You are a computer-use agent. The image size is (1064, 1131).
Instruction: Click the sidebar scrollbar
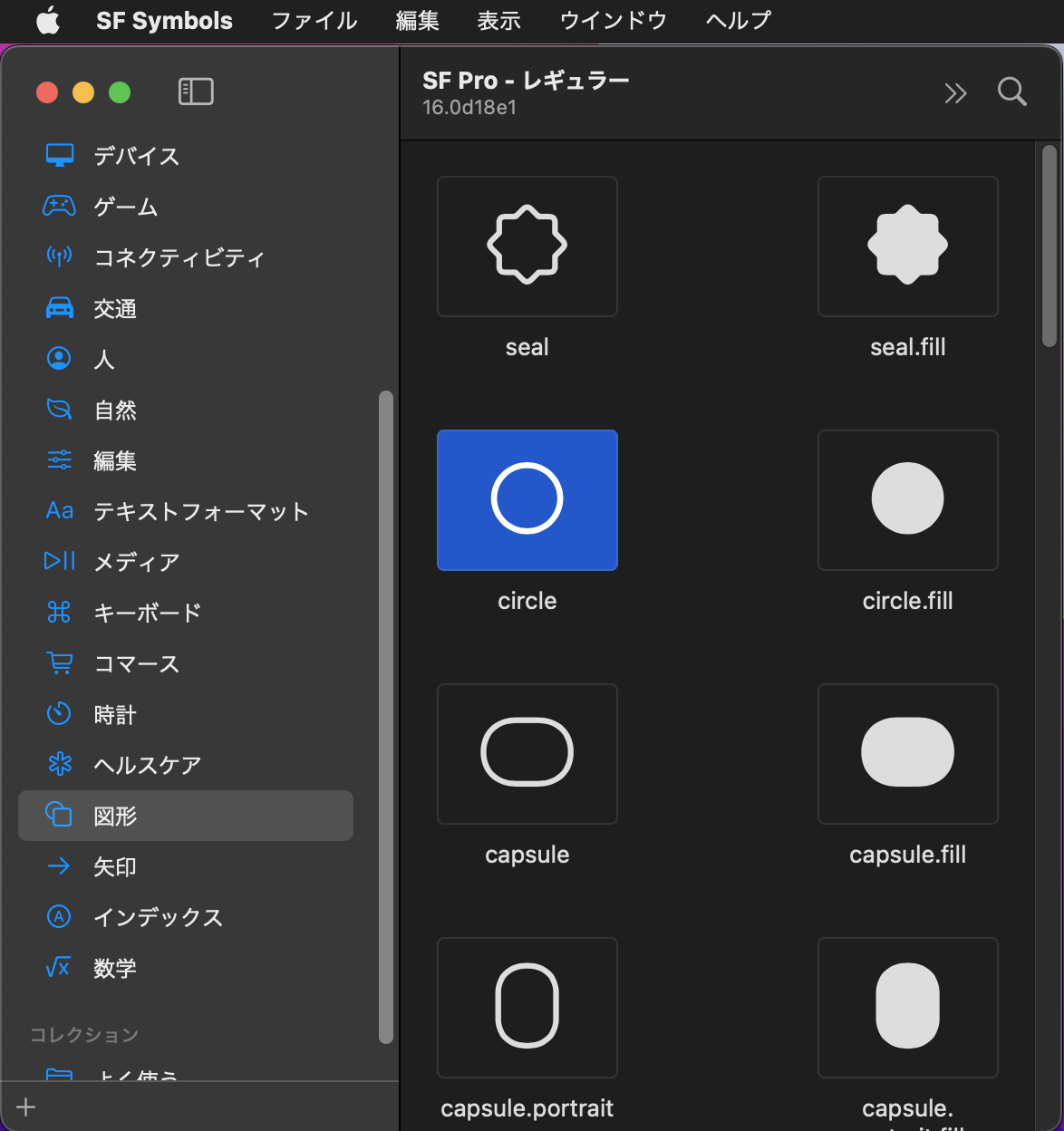386,716
